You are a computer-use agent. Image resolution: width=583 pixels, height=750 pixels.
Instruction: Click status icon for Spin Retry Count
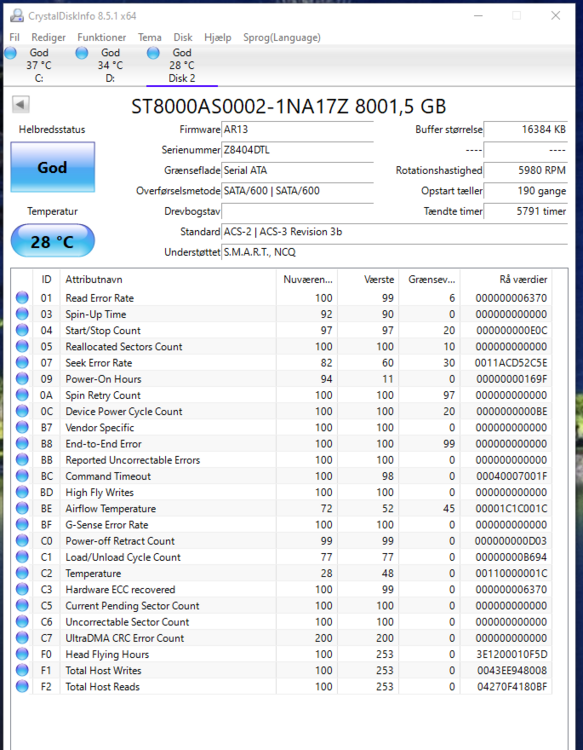(22, 395)
